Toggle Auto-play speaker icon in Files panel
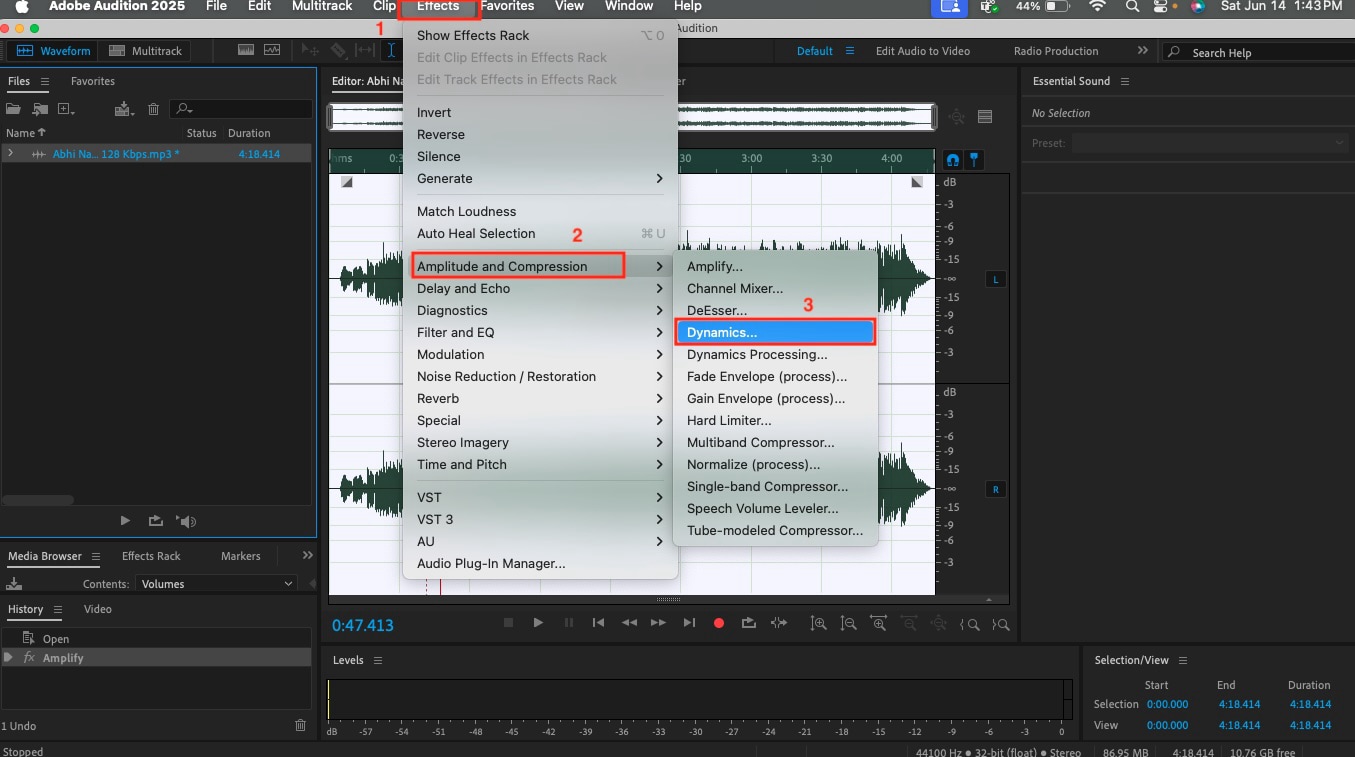 click(187, 520)
